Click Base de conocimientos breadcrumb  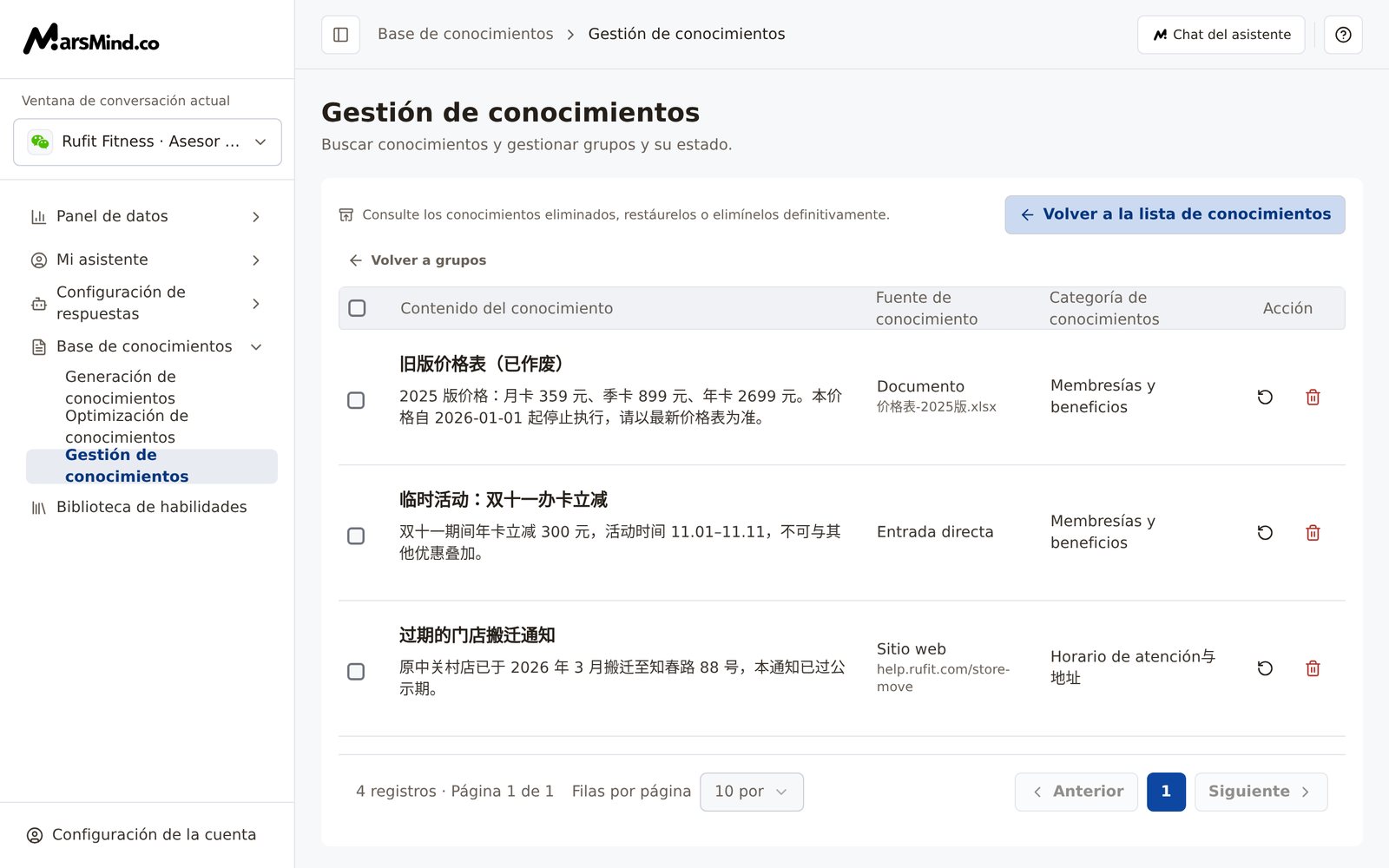coord(465,34)
